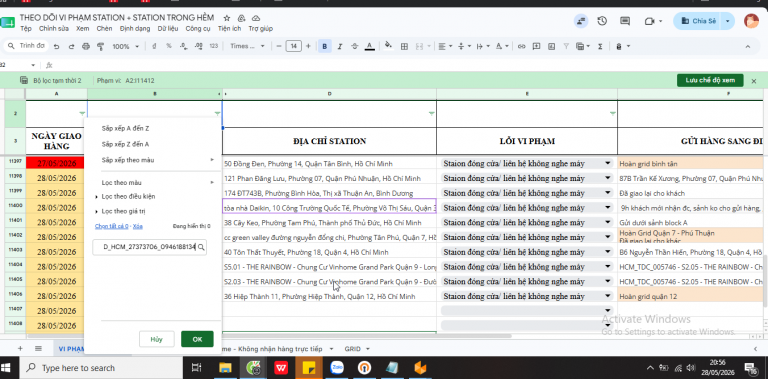Toggle bold formatting
The width and height of the screenshot is (768, 379).
324,47
